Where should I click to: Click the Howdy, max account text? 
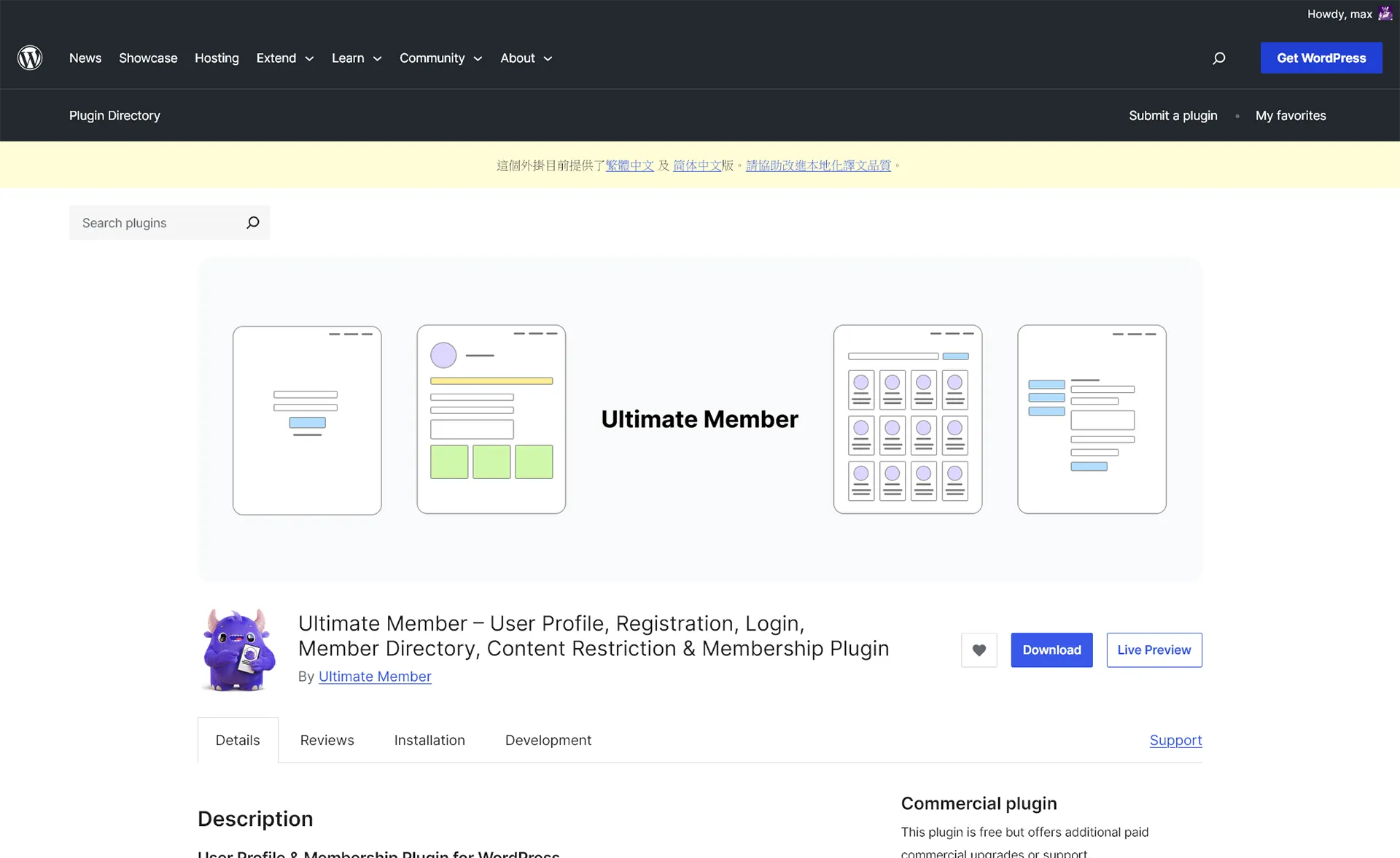click(1339, 14)
